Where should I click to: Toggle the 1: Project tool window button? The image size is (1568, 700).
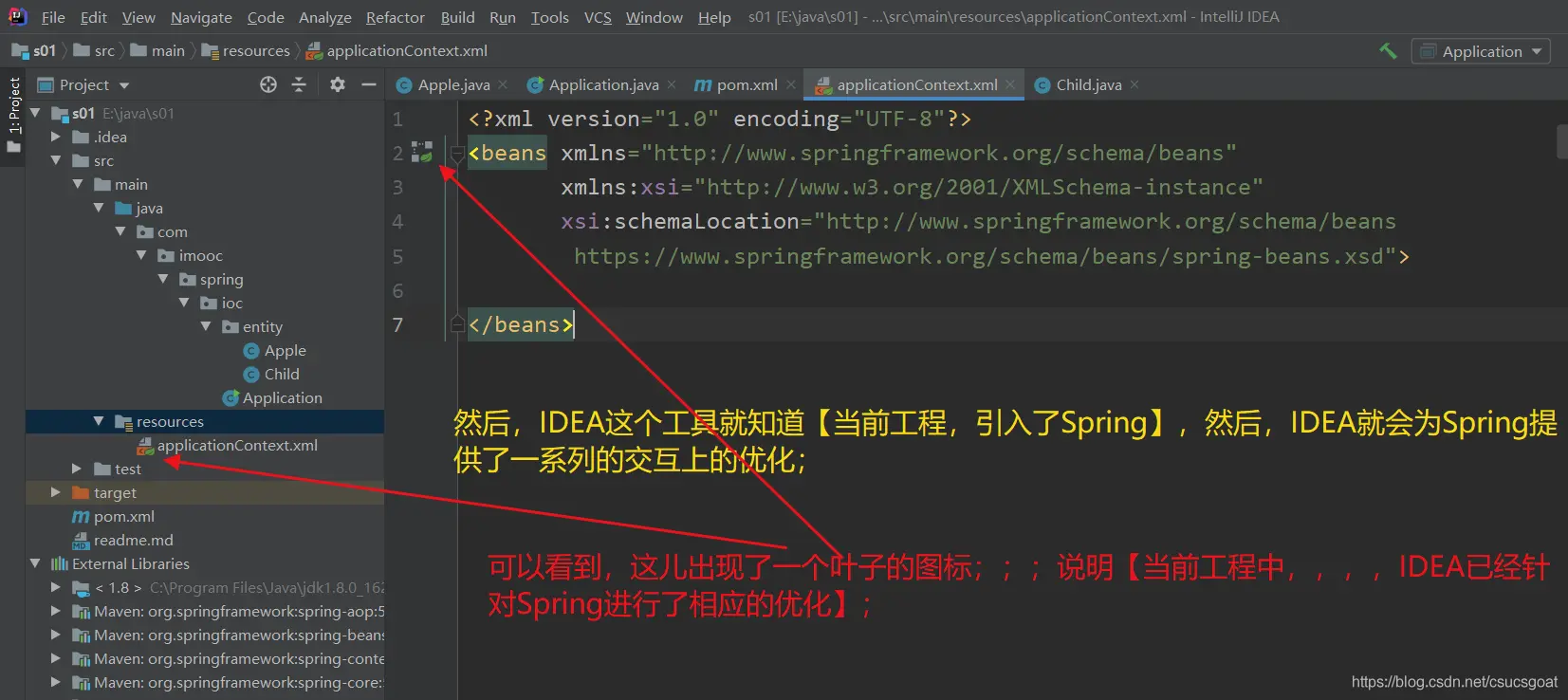(x=13, y=115)
